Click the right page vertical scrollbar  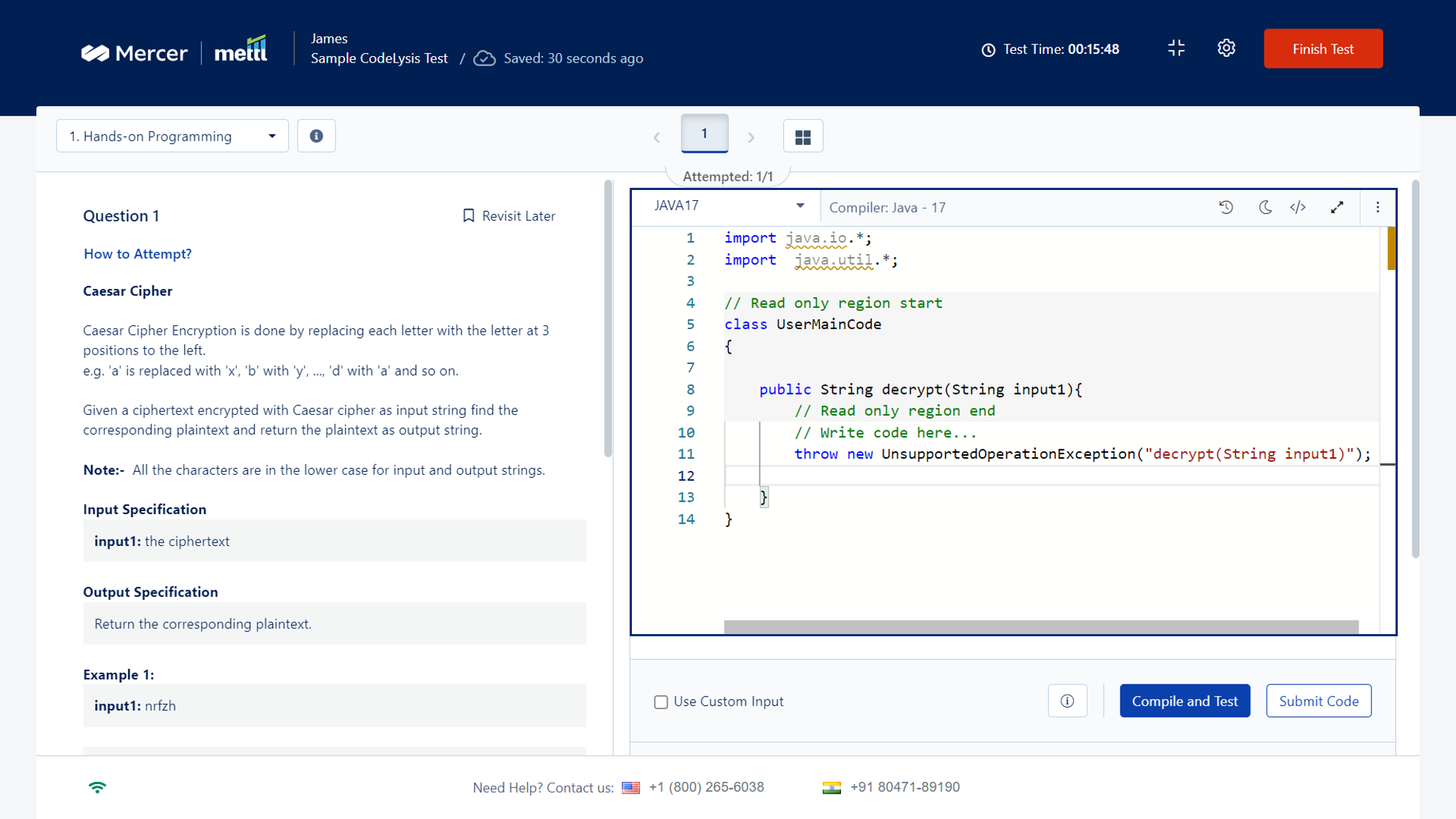[x=1415, y=369]
